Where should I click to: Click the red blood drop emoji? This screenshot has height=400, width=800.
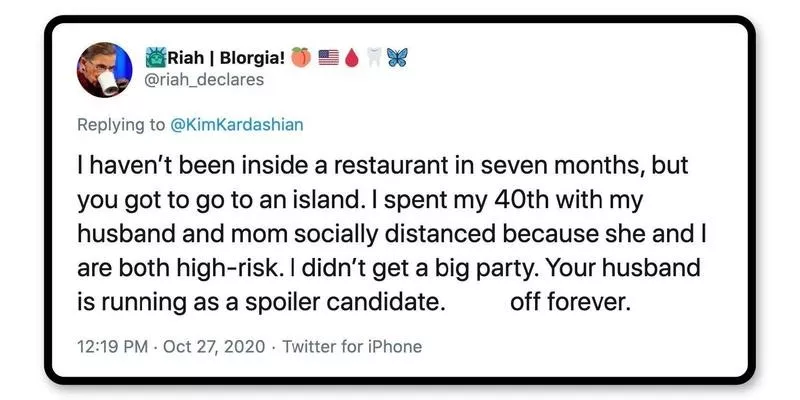351,58
